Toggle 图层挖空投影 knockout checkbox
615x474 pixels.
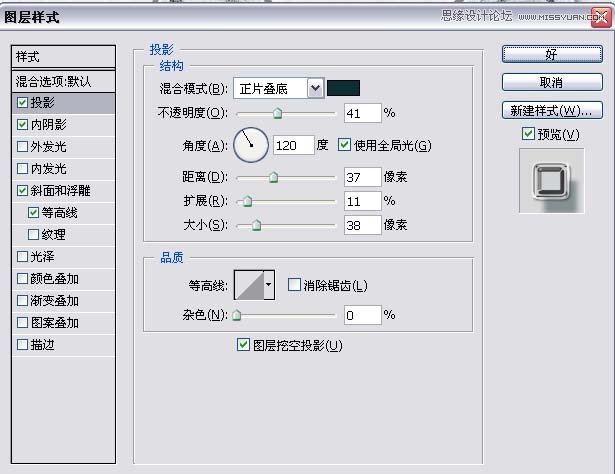point(243,345)
